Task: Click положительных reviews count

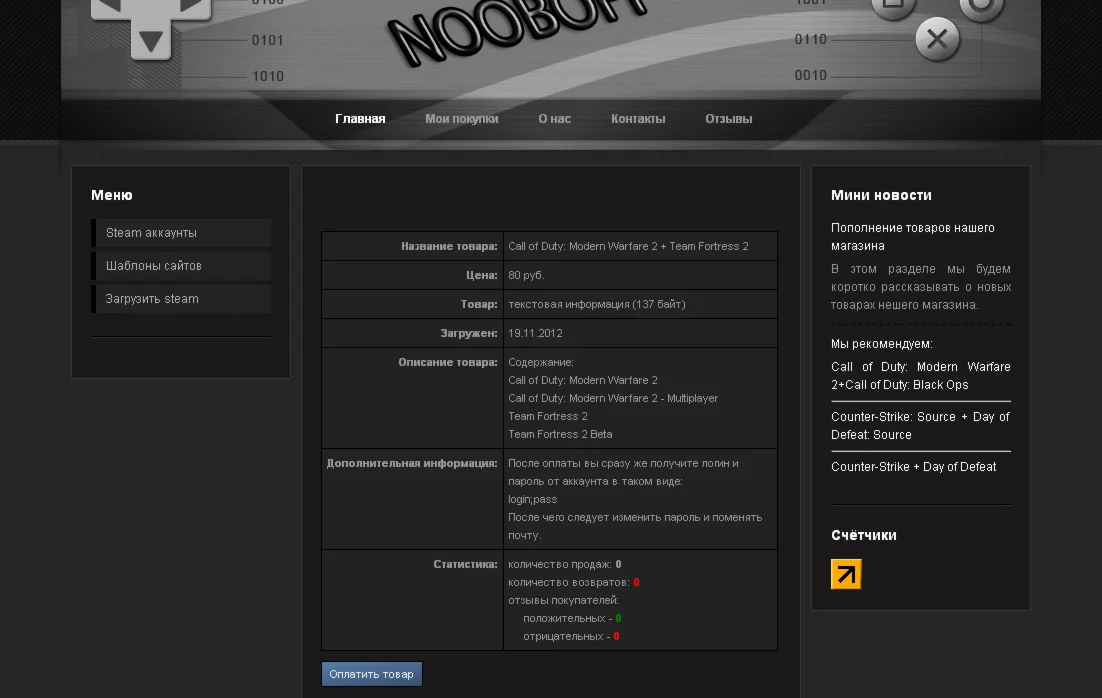Action: point(572,618)
